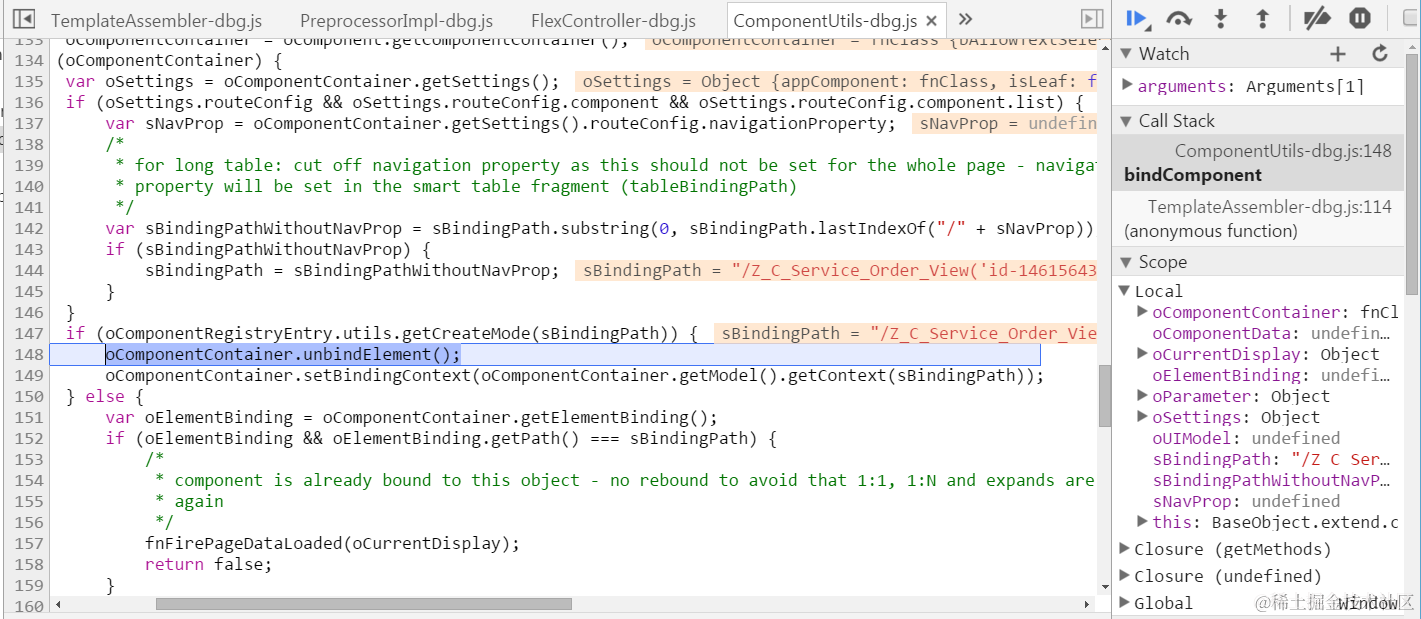Viewport: 1421px width, 619px height.
Task: Click line number 152 in gutter
Action: 29,438
